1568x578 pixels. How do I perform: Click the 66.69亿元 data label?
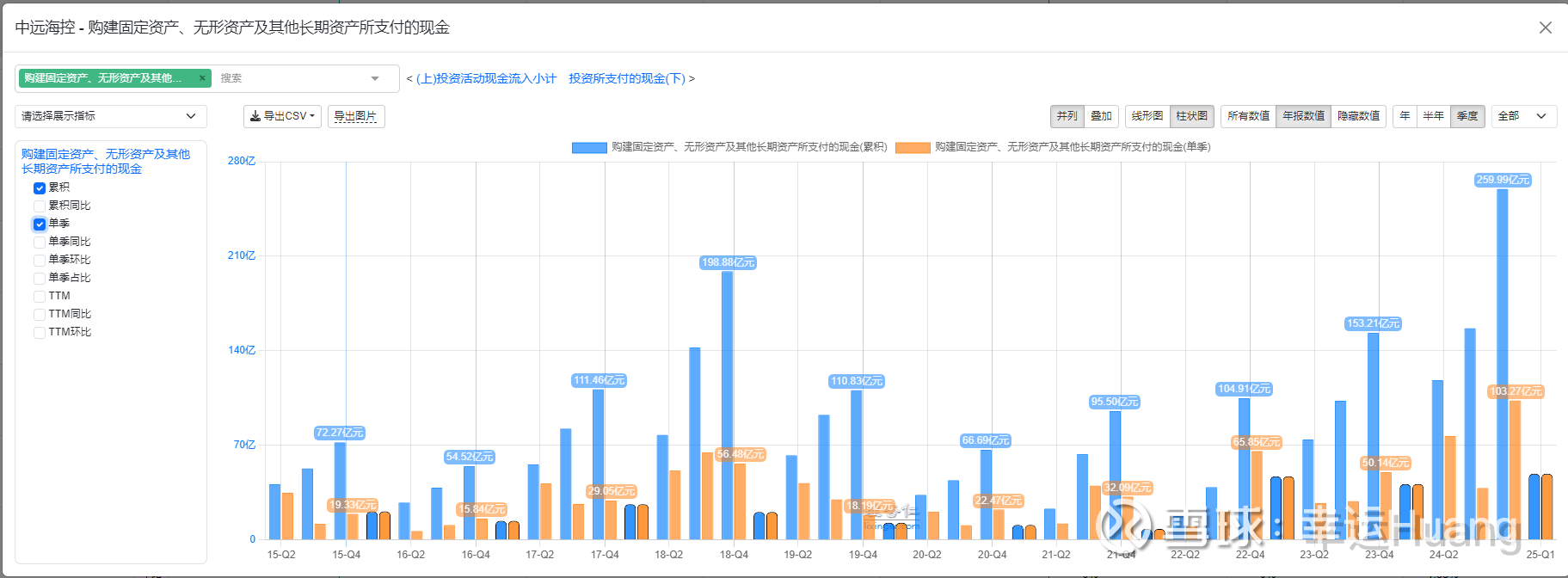click(986, 440)
